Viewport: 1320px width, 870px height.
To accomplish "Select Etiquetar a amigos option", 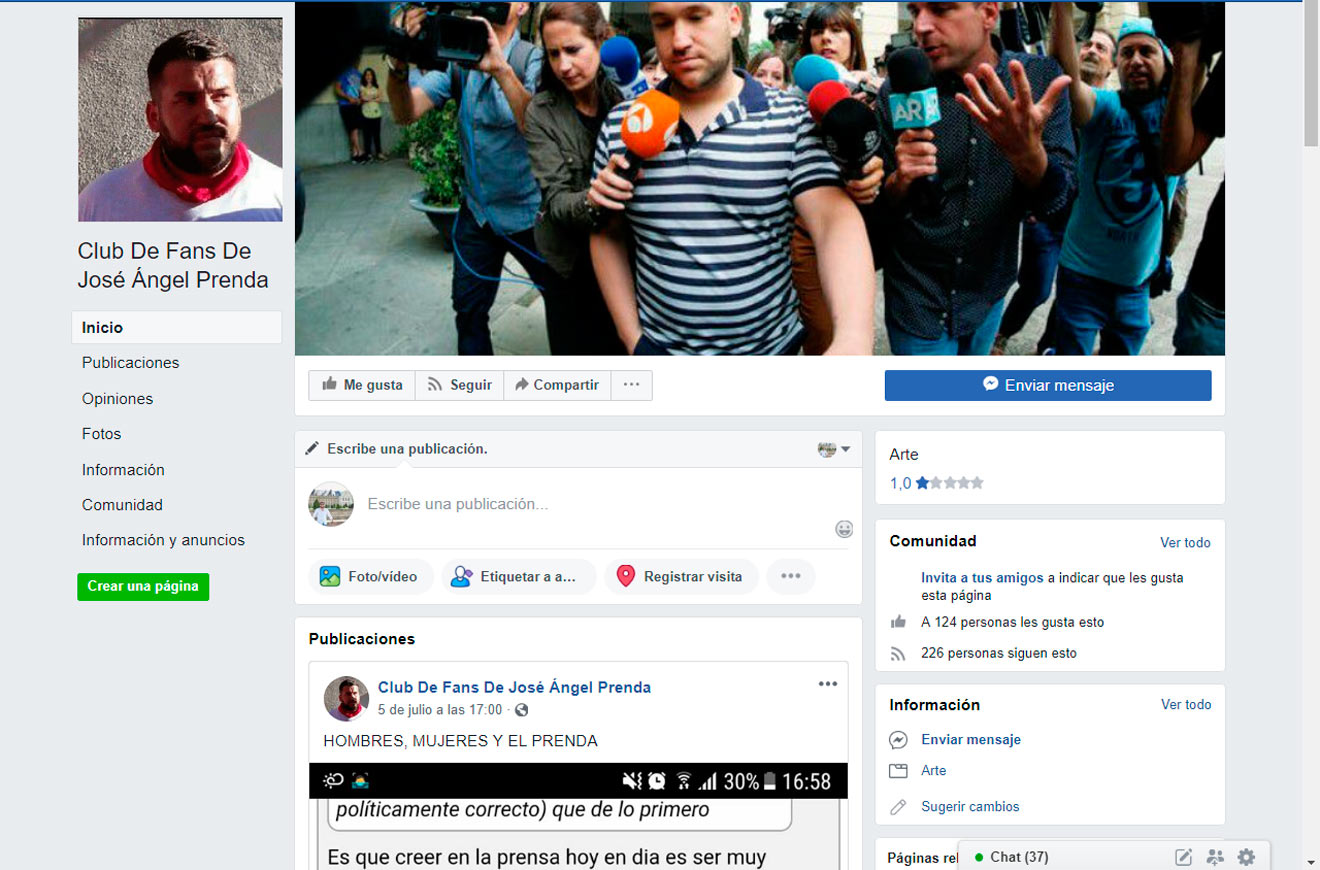I will [516, 577].
